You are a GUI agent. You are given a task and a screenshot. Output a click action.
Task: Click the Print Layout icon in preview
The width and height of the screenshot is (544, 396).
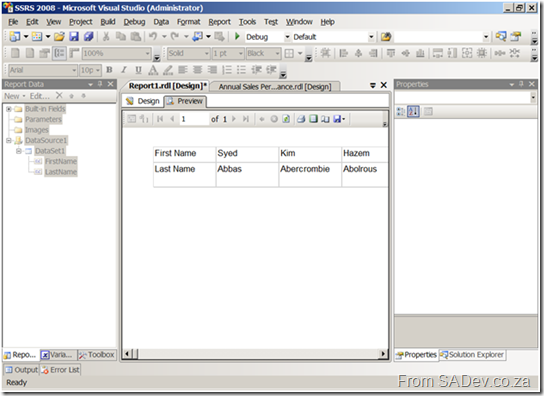coord(313,119)
